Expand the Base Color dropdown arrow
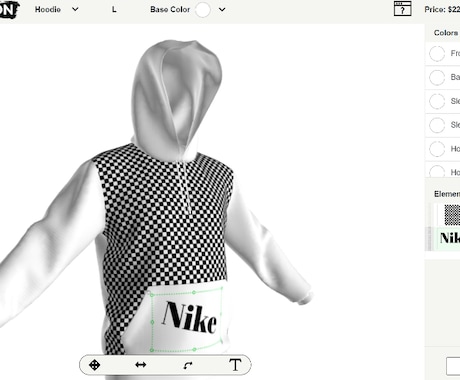 point(222,10)
